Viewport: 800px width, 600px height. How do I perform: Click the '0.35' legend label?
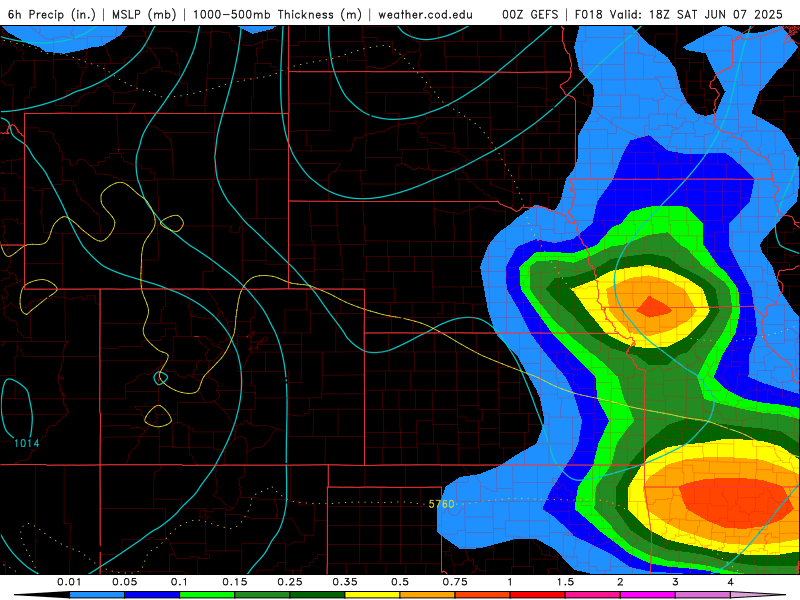(x=345, y=582)
